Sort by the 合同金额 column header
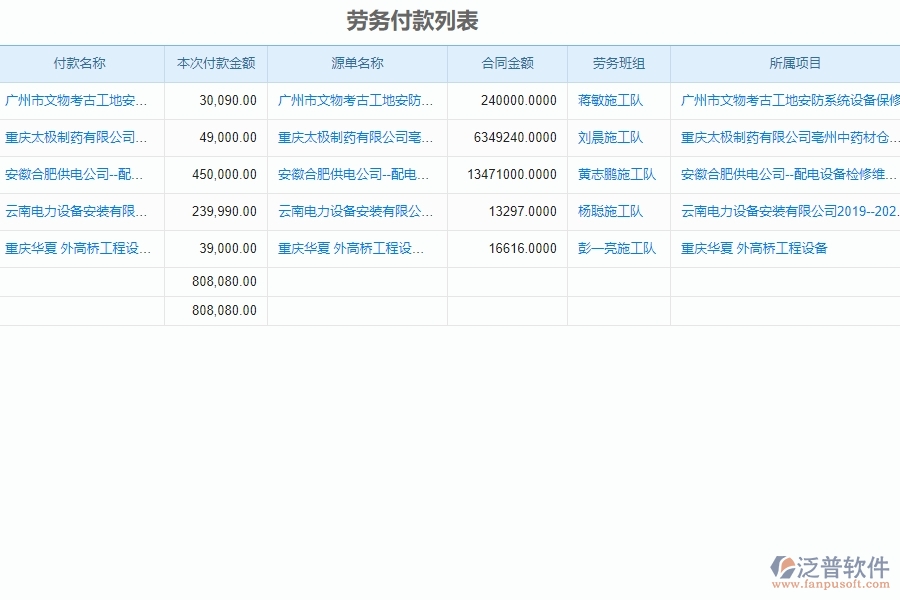The height and width of the screenshot is (600, 900). click(x=507, y=63)
